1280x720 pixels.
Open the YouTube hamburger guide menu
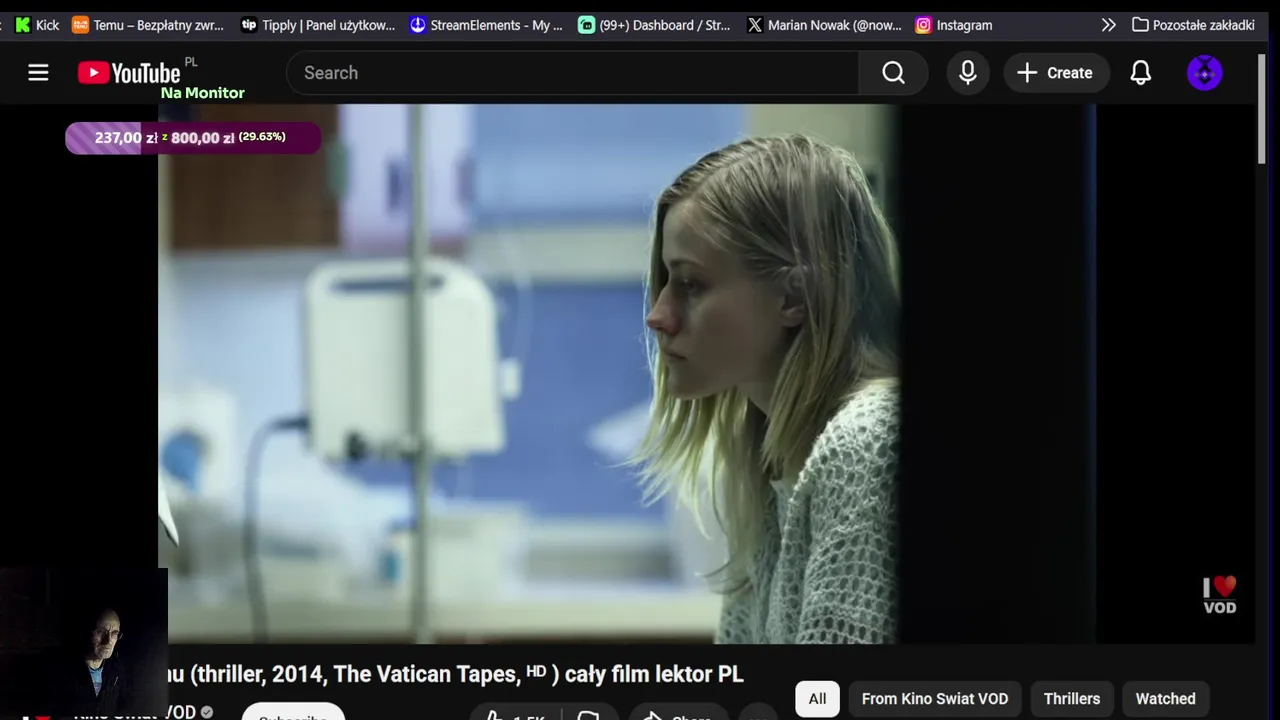click(x=38, y=73)
